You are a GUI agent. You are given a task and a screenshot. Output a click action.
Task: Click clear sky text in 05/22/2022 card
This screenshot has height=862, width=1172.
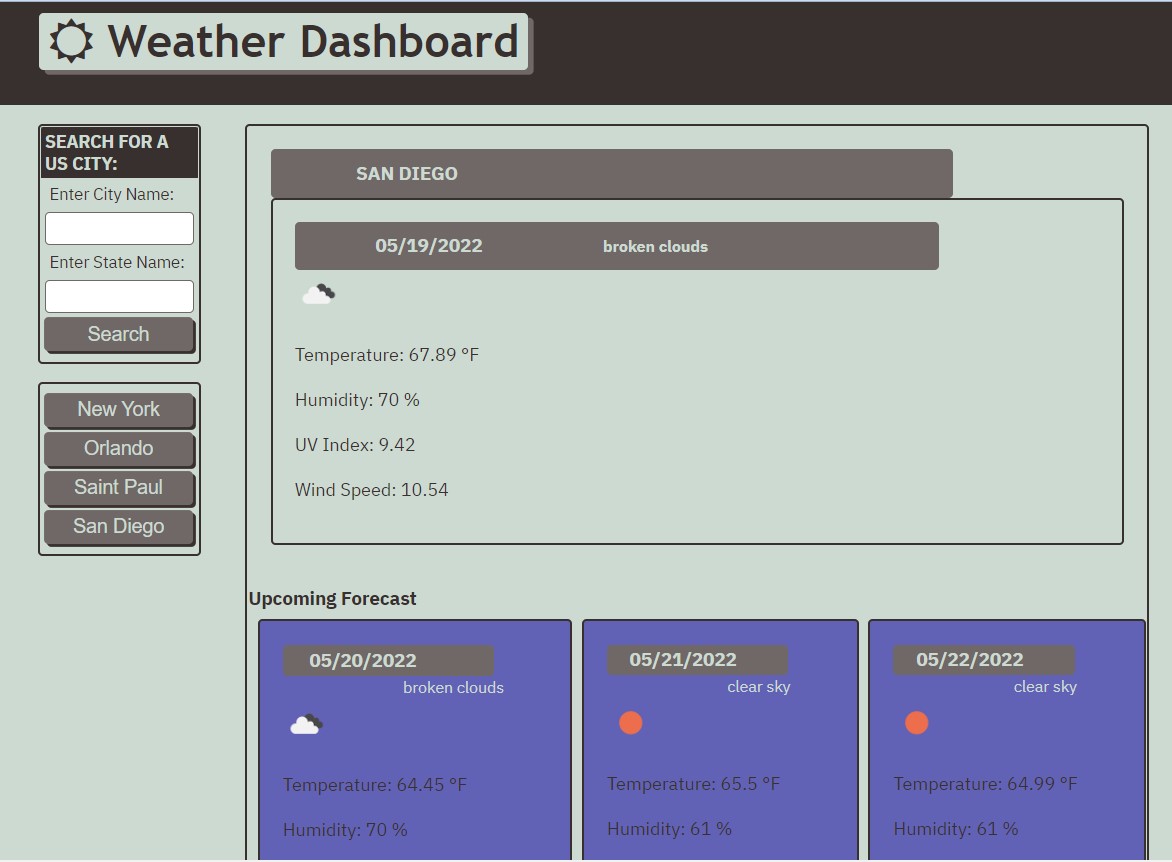click(x=1045, y=687)
